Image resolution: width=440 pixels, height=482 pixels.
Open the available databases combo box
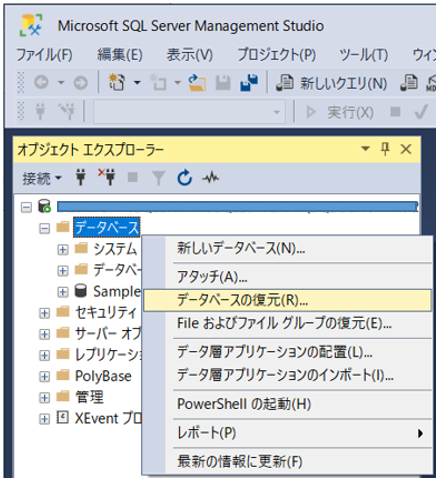tap(189, 112)
